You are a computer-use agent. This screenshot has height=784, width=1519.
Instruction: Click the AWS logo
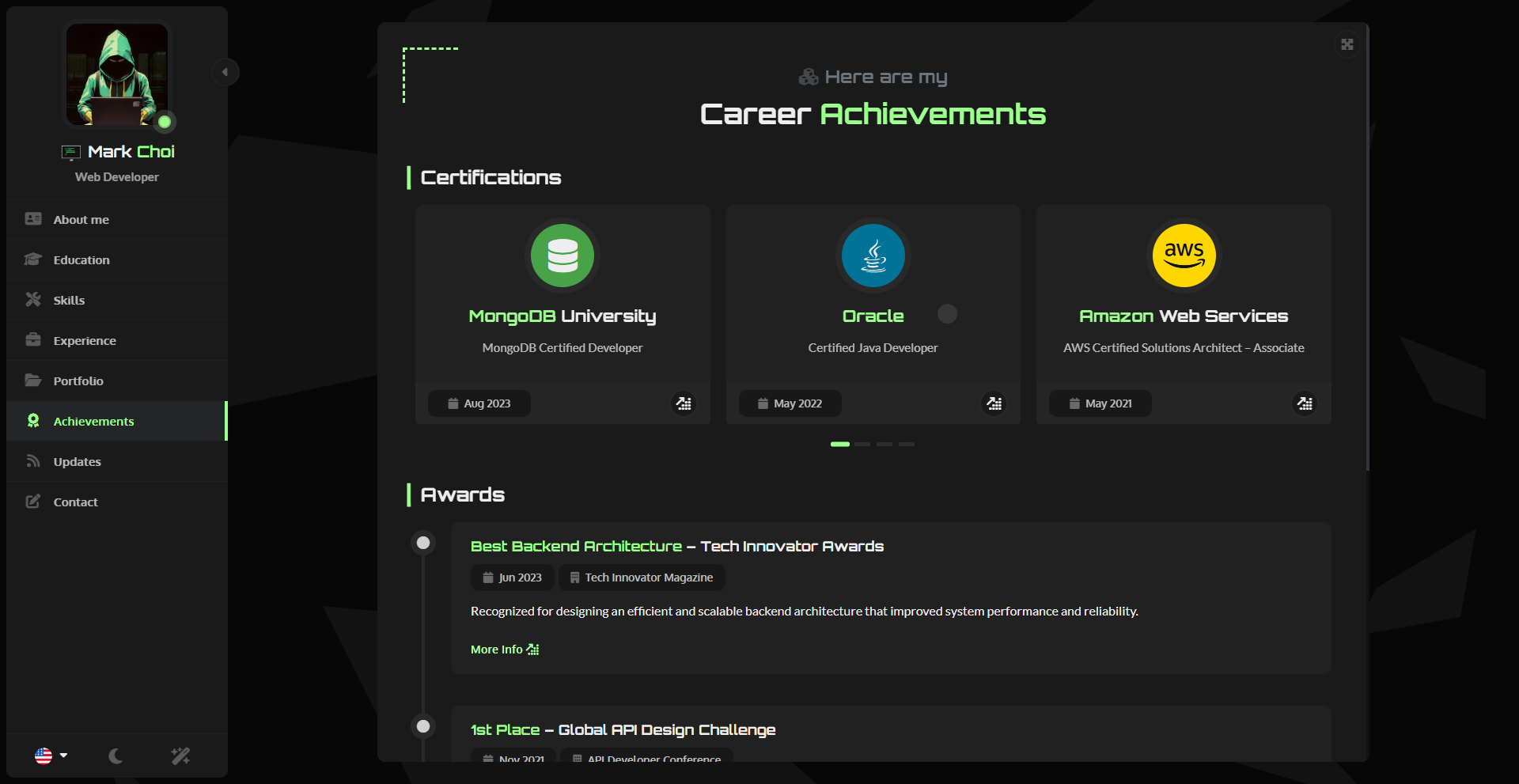[1184, 256]
